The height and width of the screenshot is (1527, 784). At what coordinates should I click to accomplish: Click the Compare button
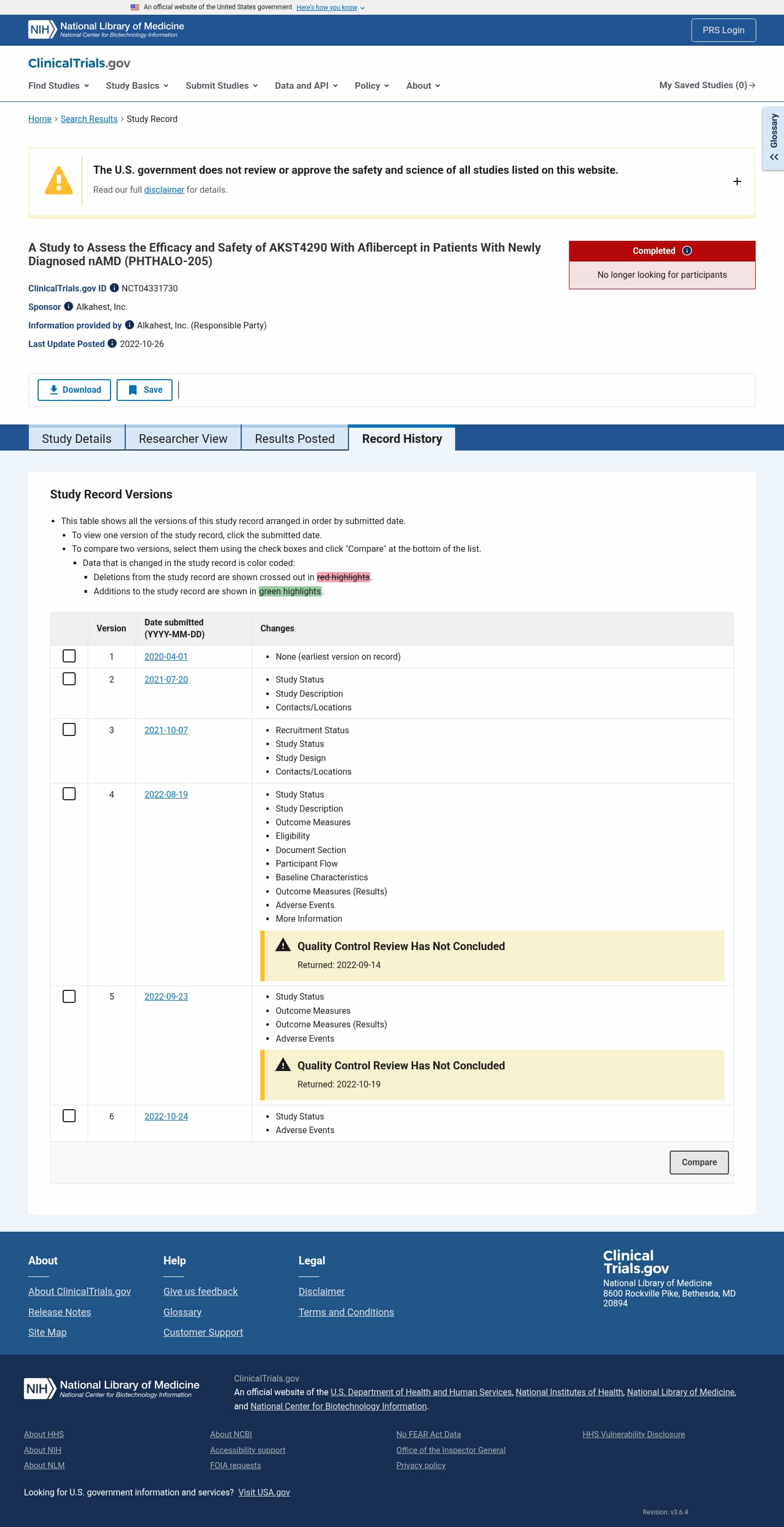tap(699, 1162)
